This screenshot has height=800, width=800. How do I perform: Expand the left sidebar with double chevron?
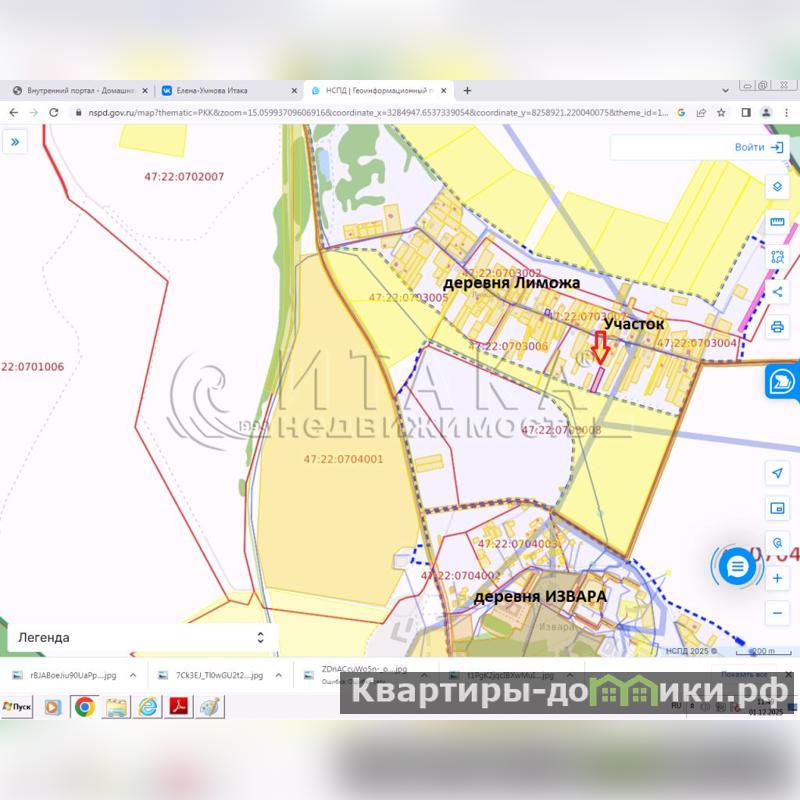(15, 143)
